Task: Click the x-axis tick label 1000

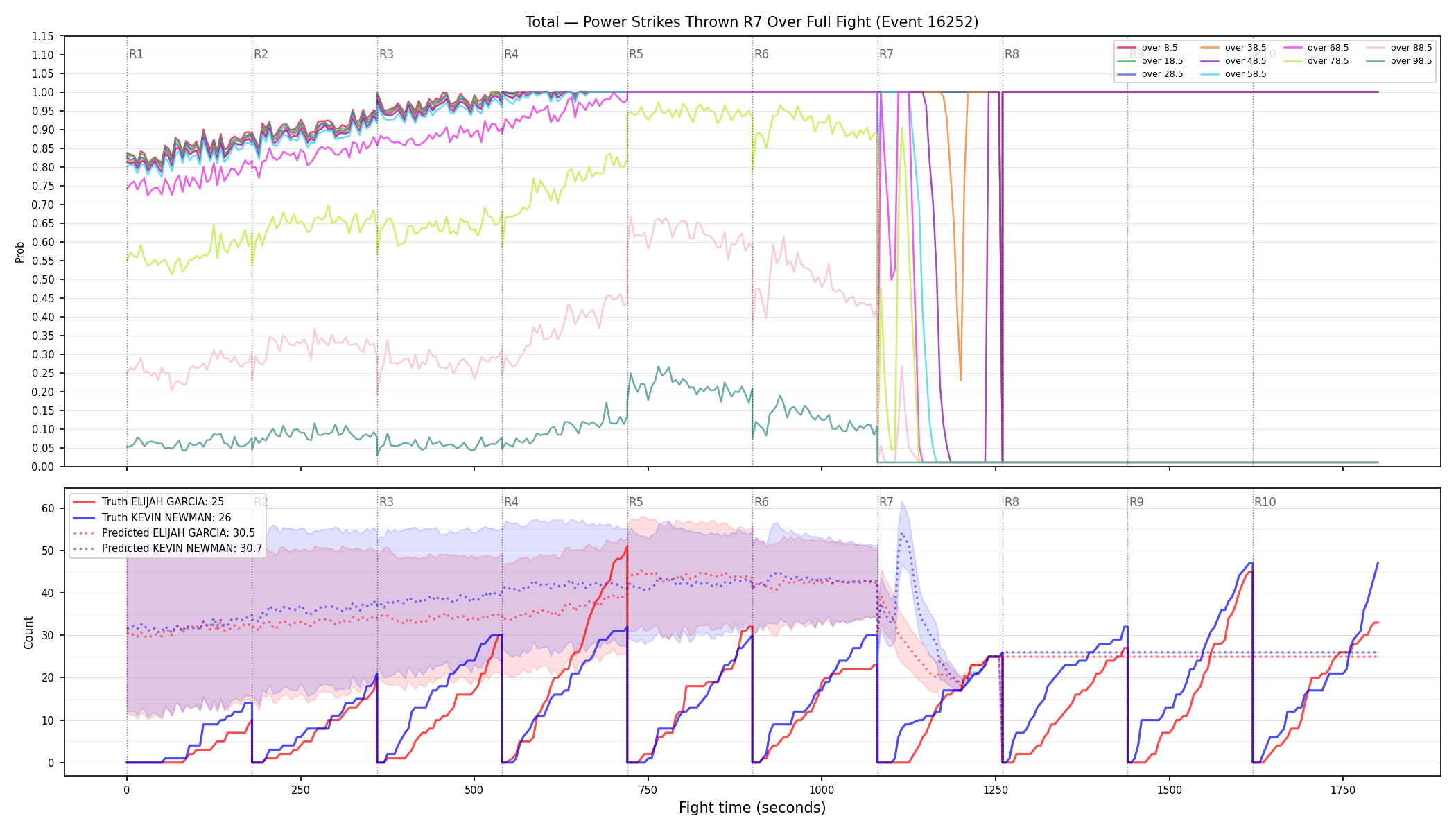Action: pos(822,790)
